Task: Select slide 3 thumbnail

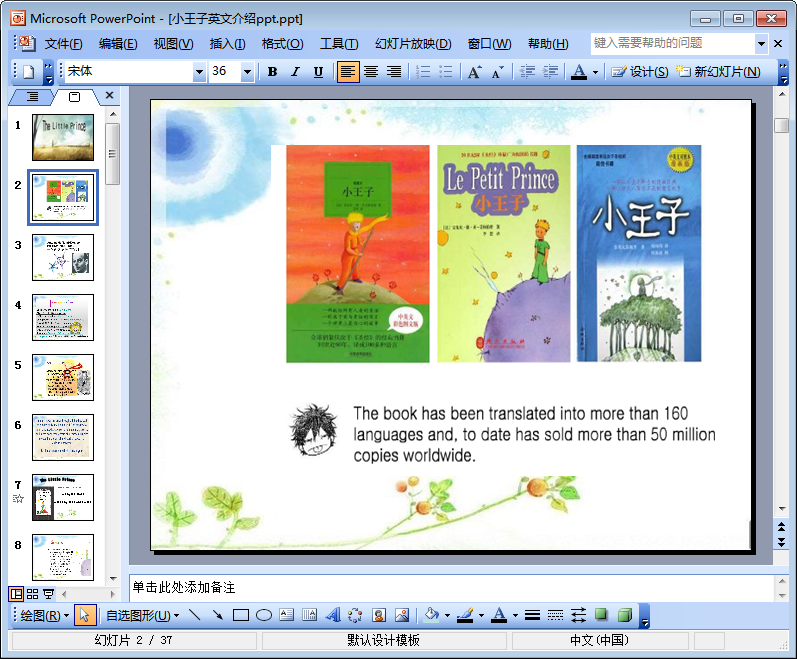Action: 63,257
